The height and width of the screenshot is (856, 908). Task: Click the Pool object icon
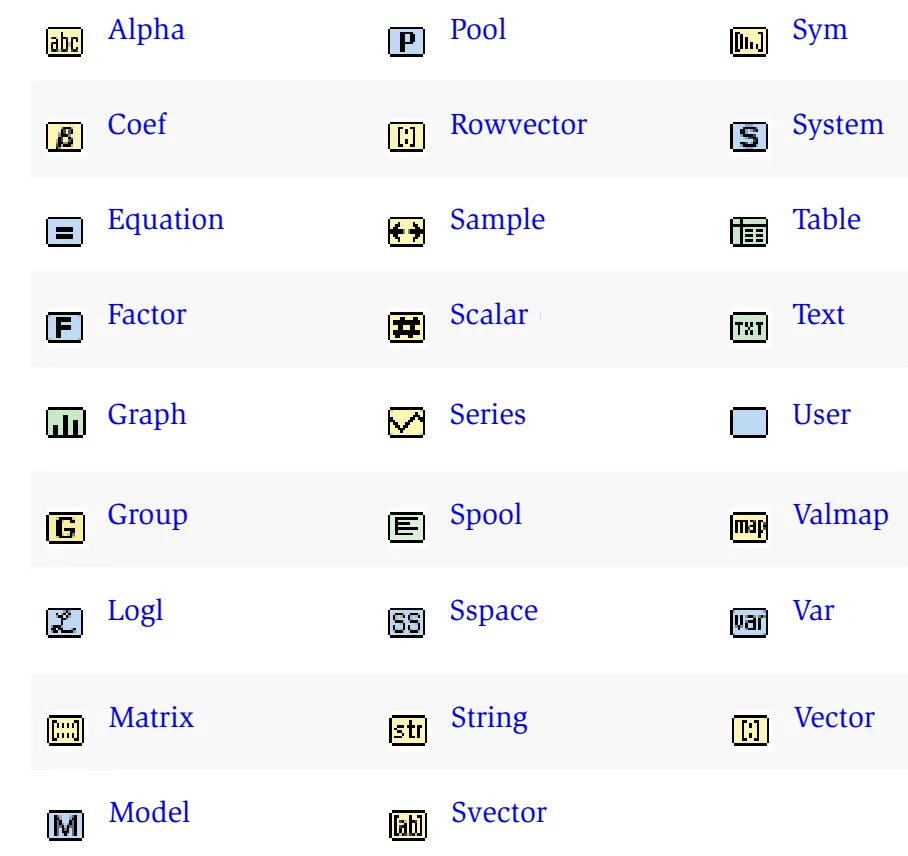click(407, 42)
